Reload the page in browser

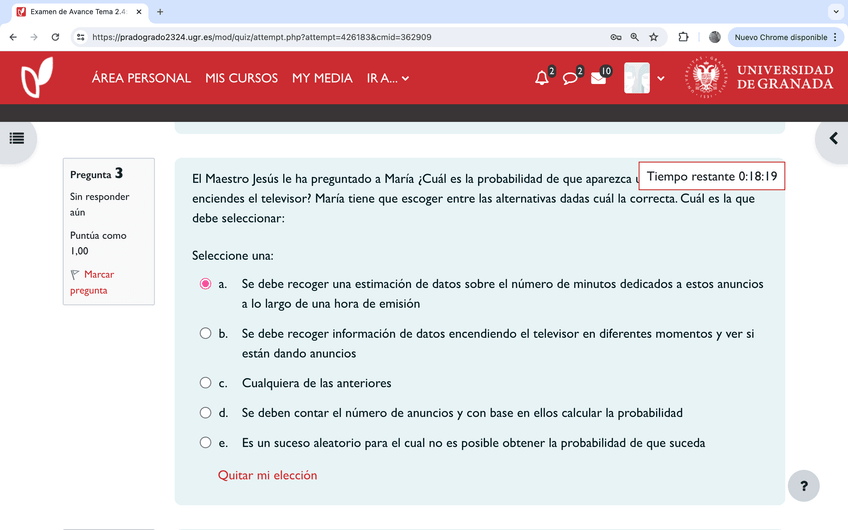(x=56, y=37)
